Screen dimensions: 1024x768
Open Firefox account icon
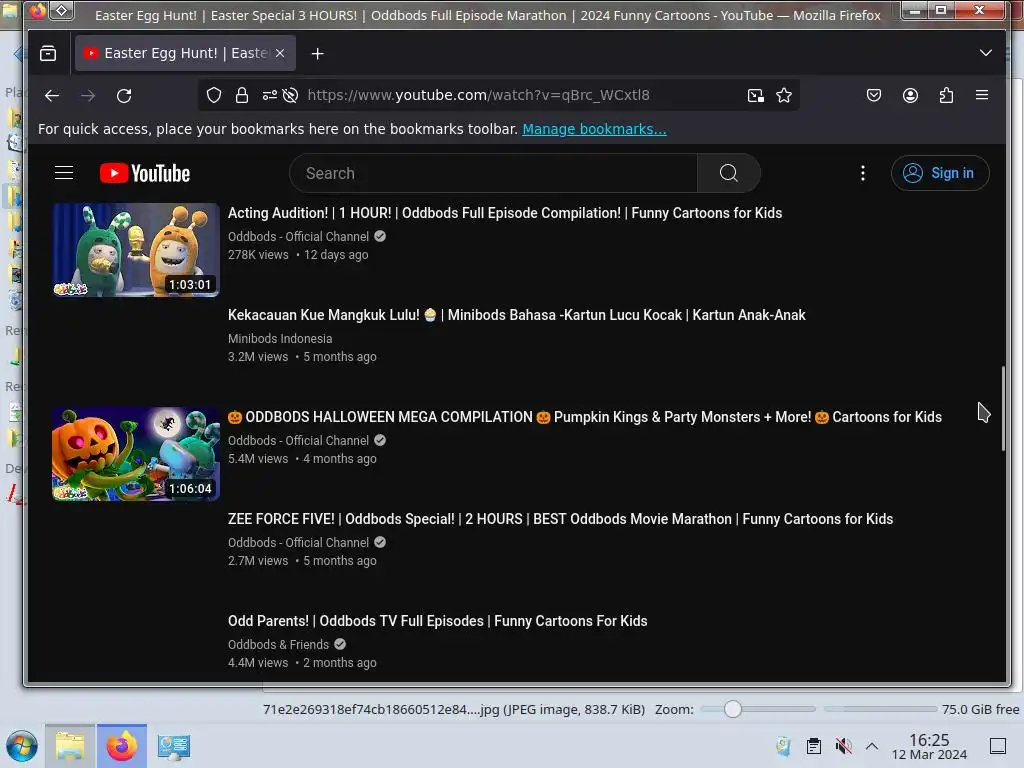click(910, 95)
